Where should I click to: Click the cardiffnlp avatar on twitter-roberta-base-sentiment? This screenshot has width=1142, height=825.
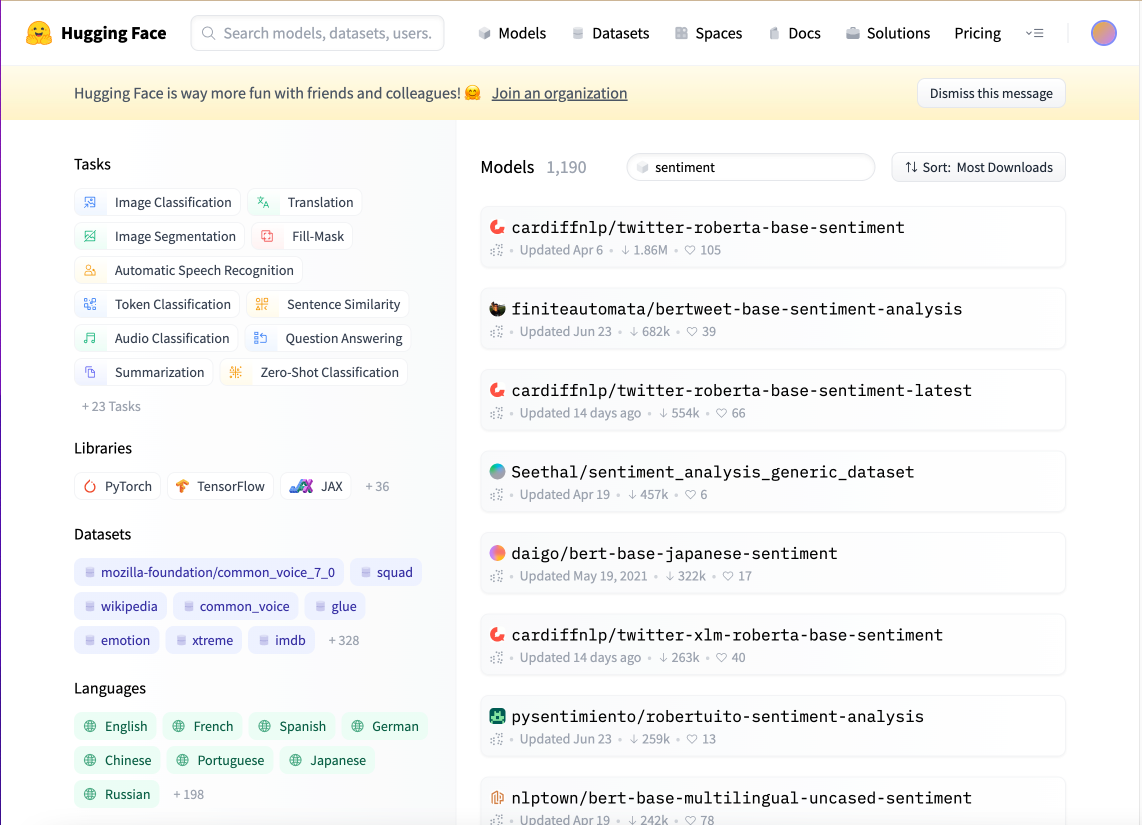click(x=497, y=227)
